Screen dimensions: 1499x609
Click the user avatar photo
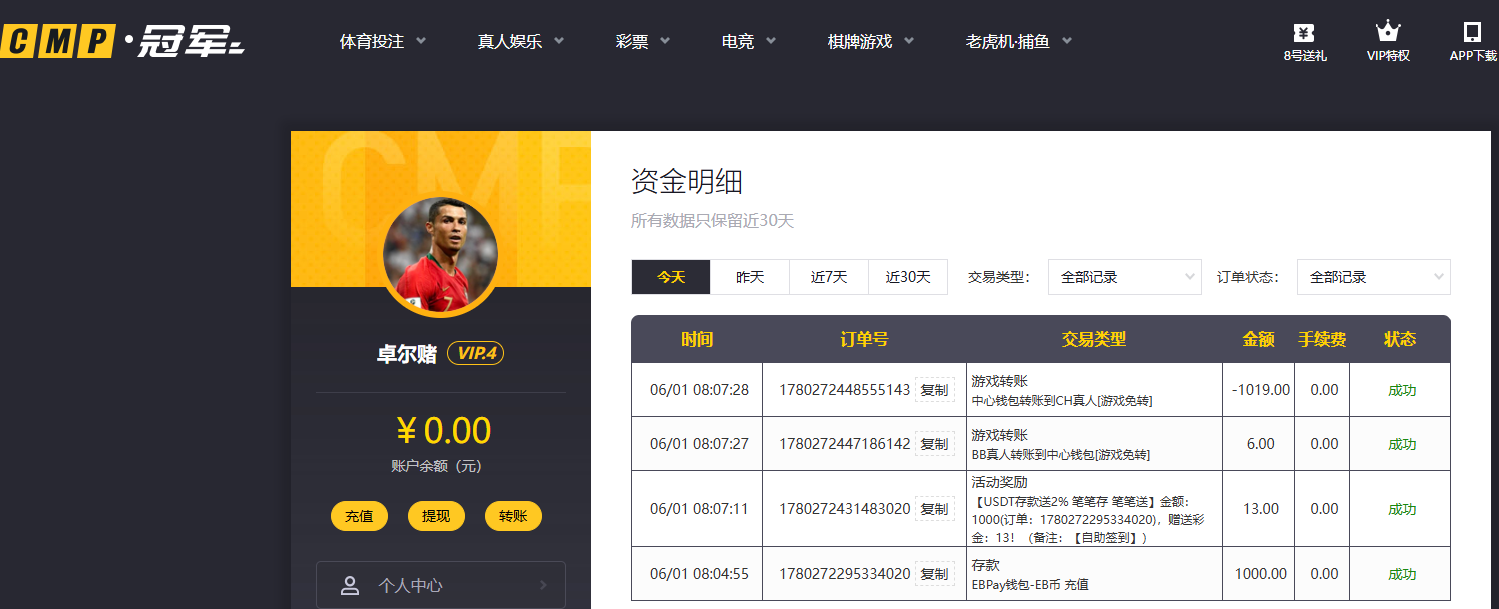tap(440, 255)
